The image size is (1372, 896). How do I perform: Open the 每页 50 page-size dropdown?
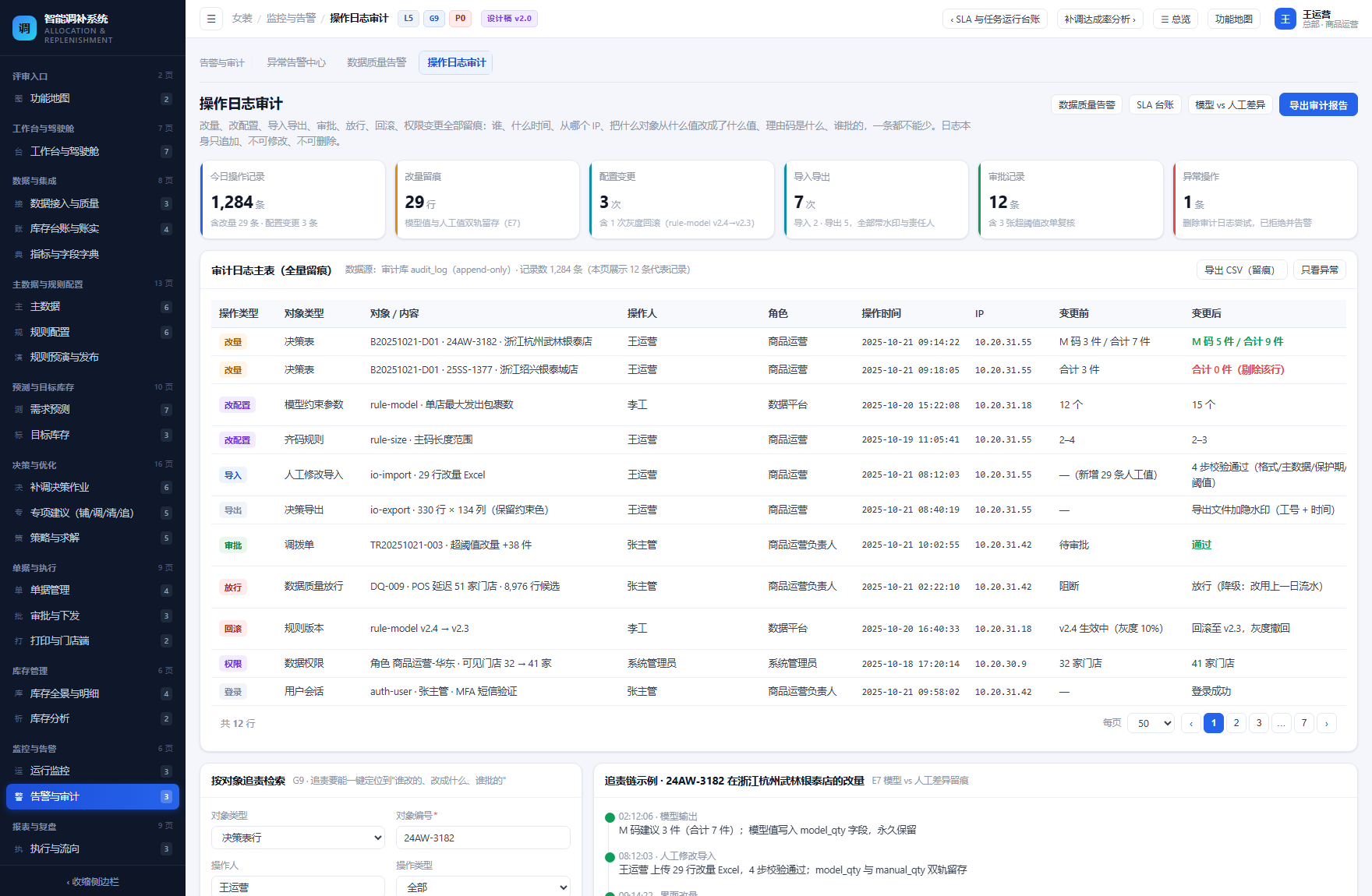[1151, 723]
